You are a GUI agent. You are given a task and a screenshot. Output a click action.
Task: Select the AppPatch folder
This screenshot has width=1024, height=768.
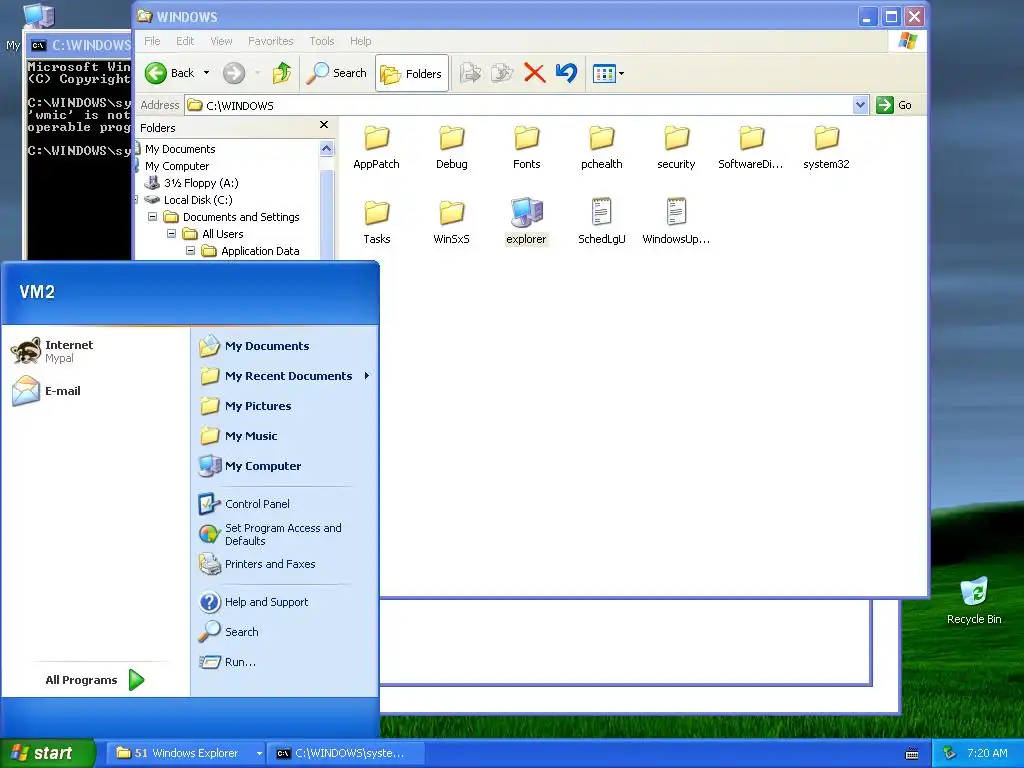point(376,147)
